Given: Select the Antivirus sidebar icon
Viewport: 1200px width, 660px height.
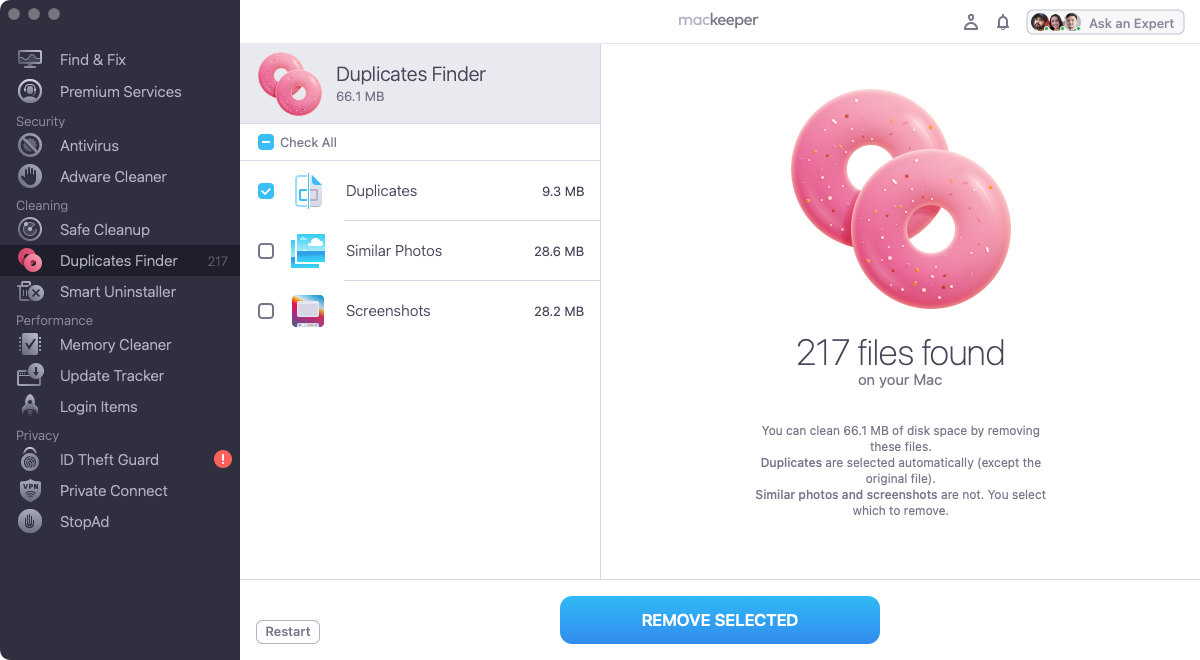Looking at the screenshot, I should point(30,146).
